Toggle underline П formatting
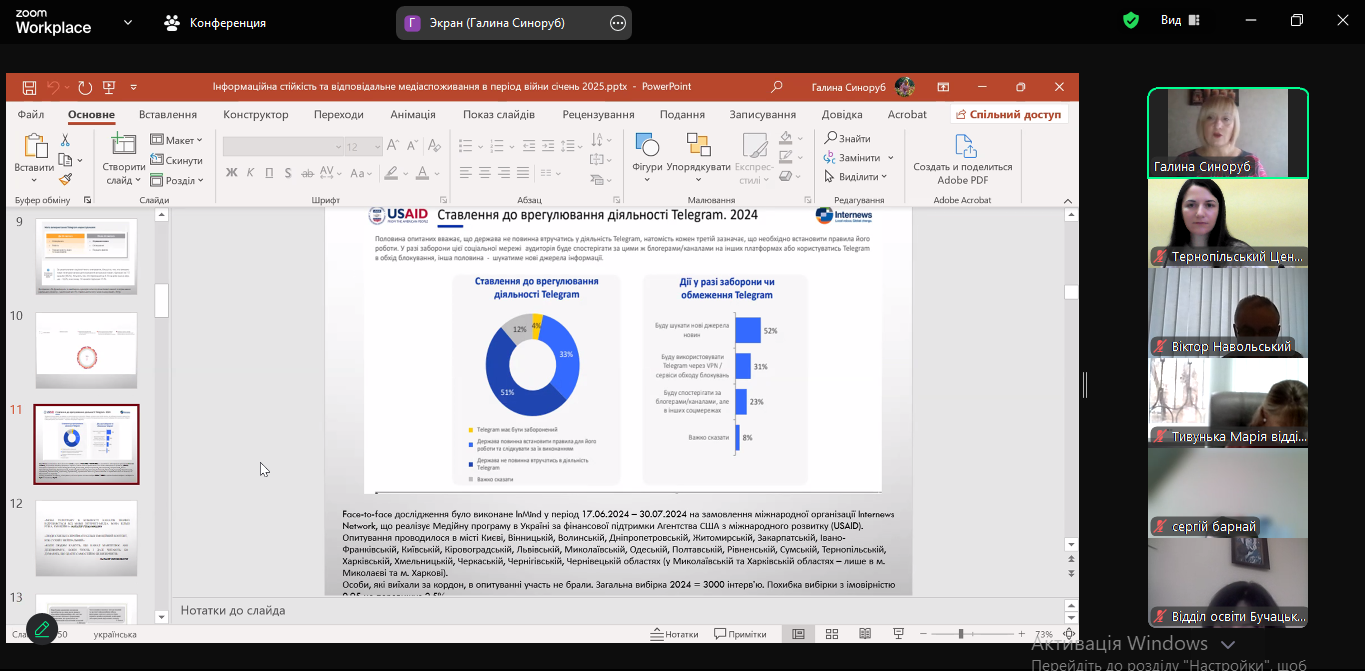 (x=270, y=173)
